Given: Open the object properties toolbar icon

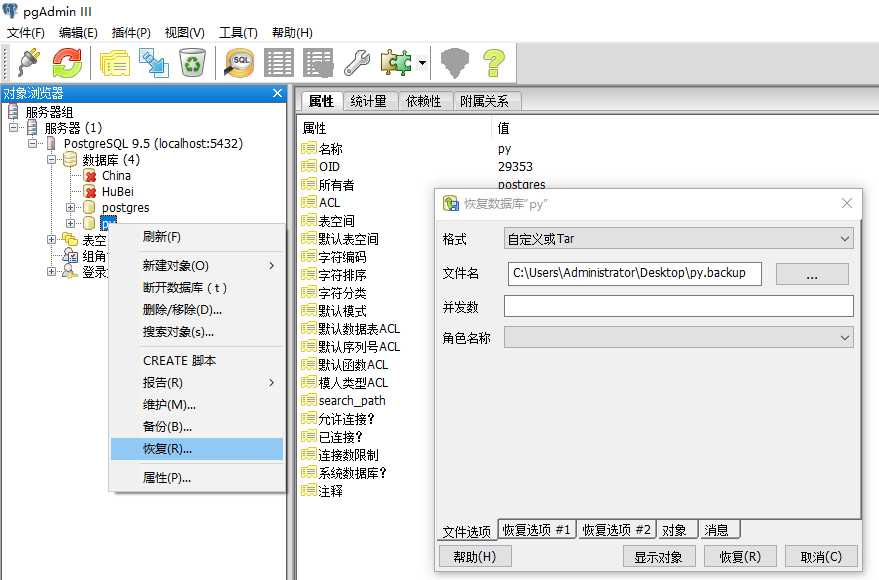Looking at the screenshot, I should point(114,62).
